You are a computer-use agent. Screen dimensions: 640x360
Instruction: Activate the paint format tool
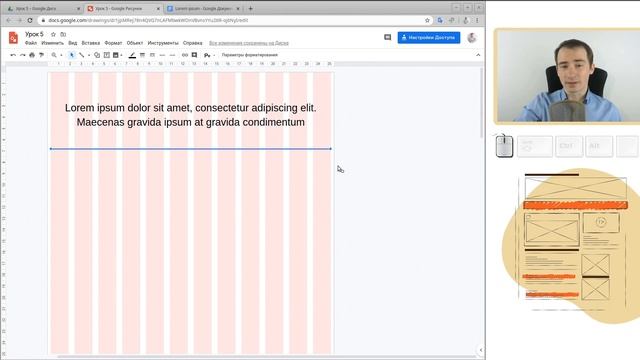click(x=41, y=55)
